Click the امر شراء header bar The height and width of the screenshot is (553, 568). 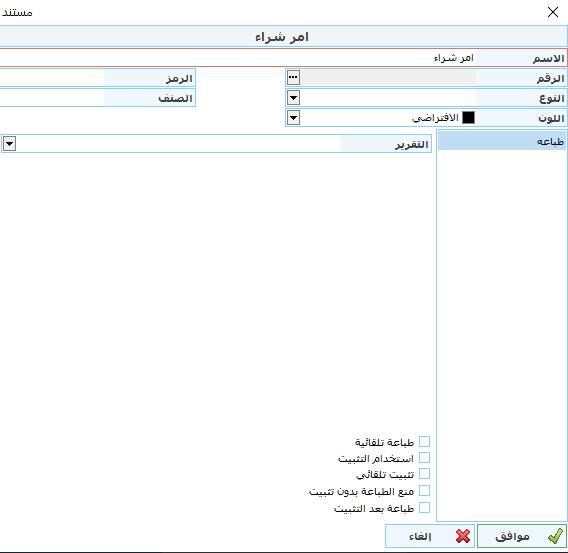tap(283, 36)
